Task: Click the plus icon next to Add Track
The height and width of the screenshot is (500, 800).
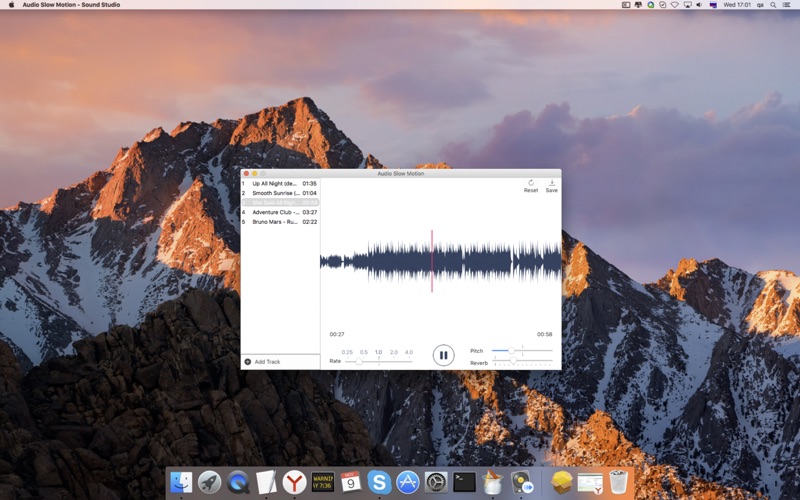Action: pos(248,362)
